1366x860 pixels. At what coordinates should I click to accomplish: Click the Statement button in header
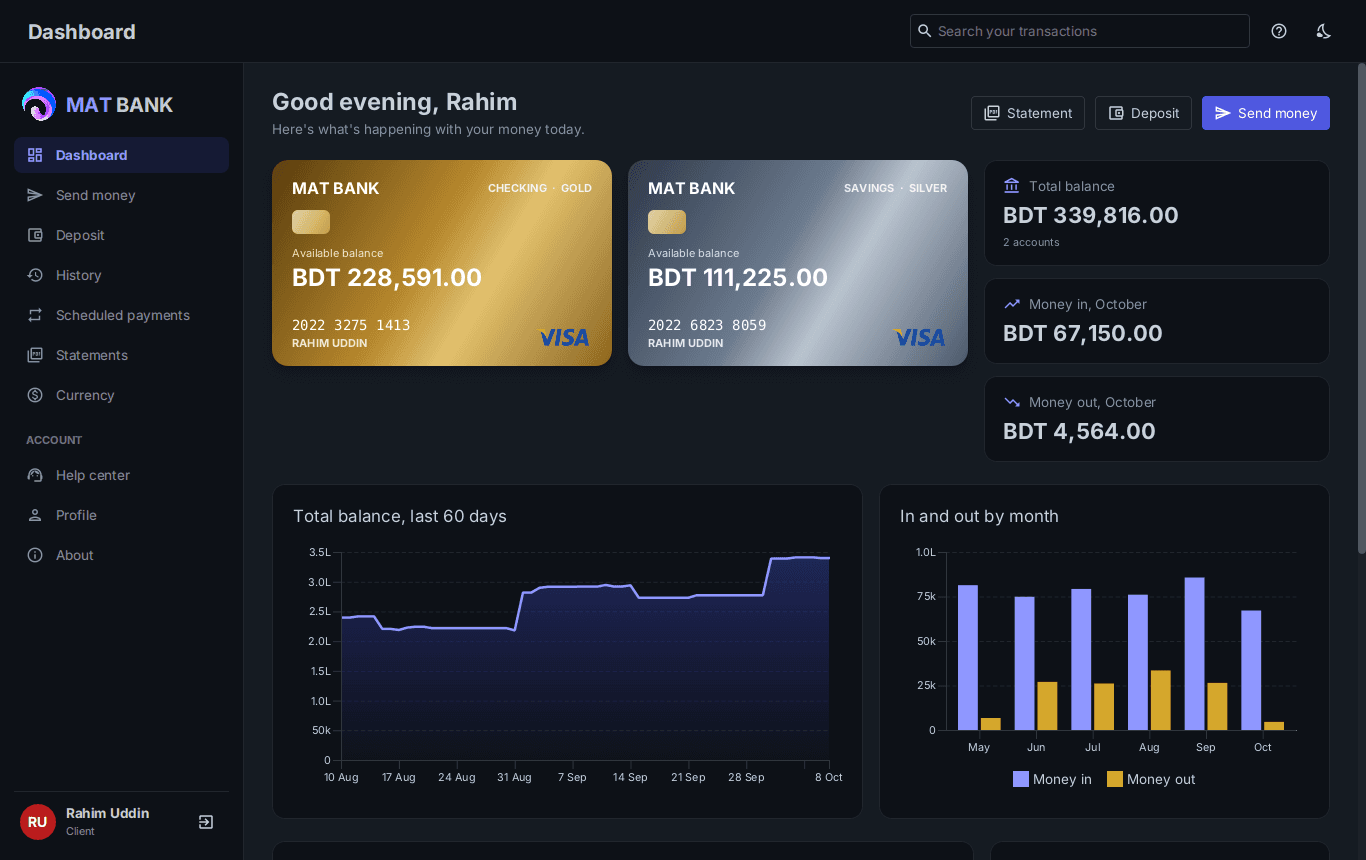click(1028, 113)
